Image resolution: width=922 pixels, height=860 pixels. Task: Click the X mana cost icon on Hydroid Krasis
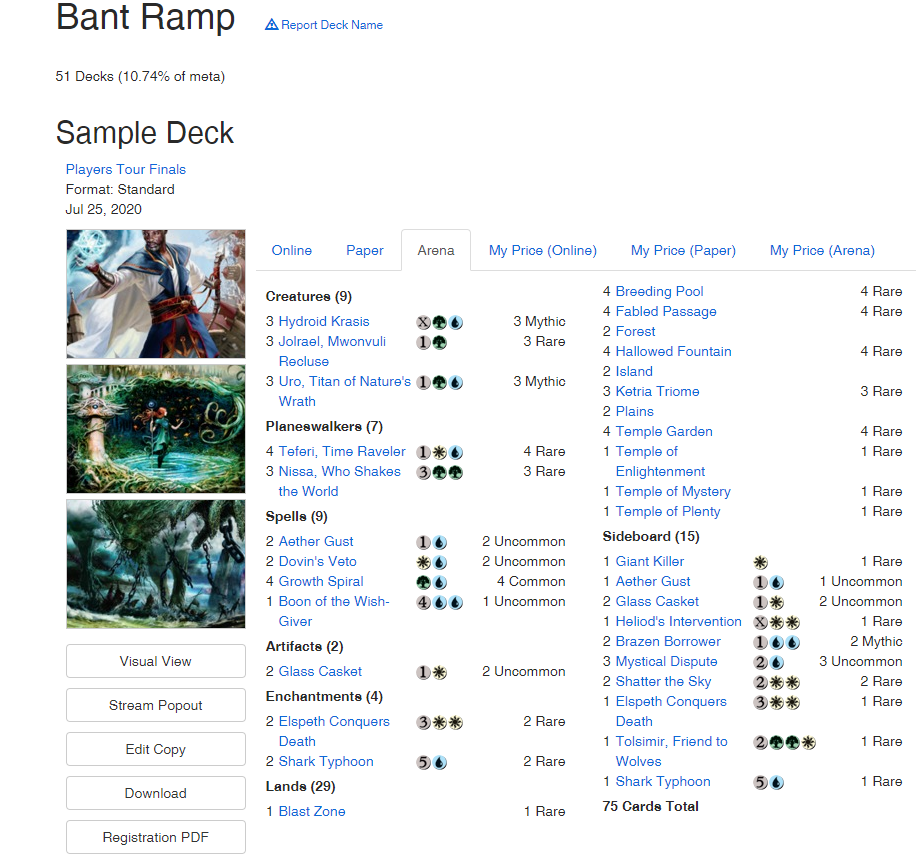coord(423,322)
